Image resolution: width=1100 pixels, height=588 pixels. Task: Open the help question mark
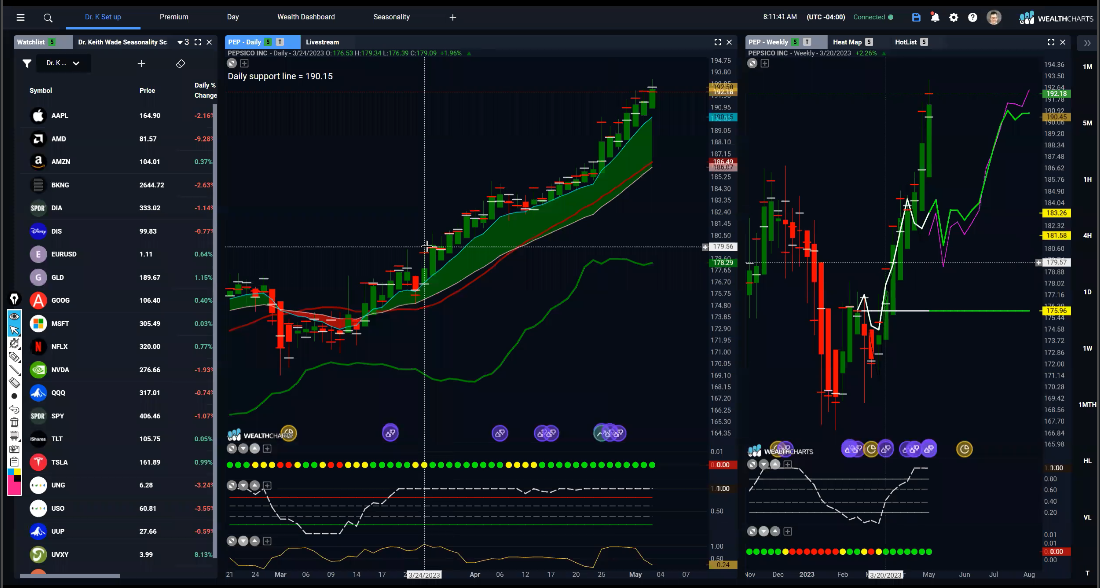coord(972,18)
